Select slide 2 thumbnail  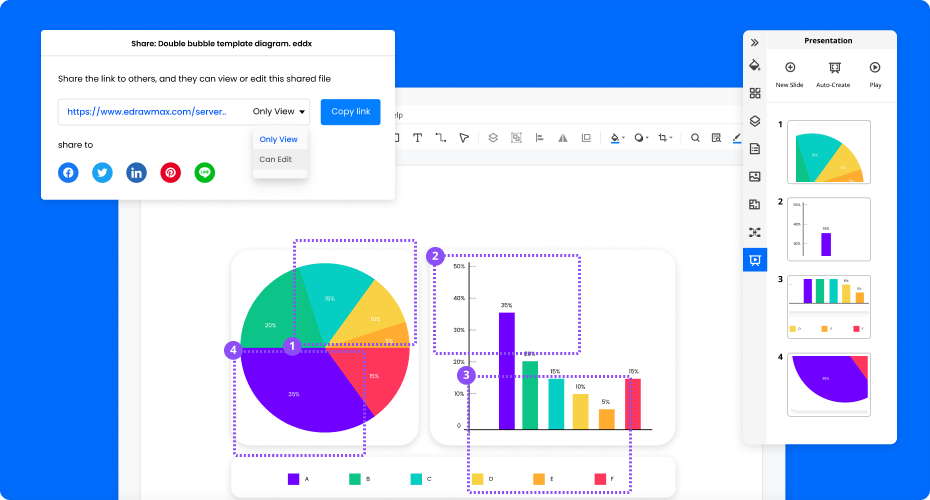pos(829,229)
